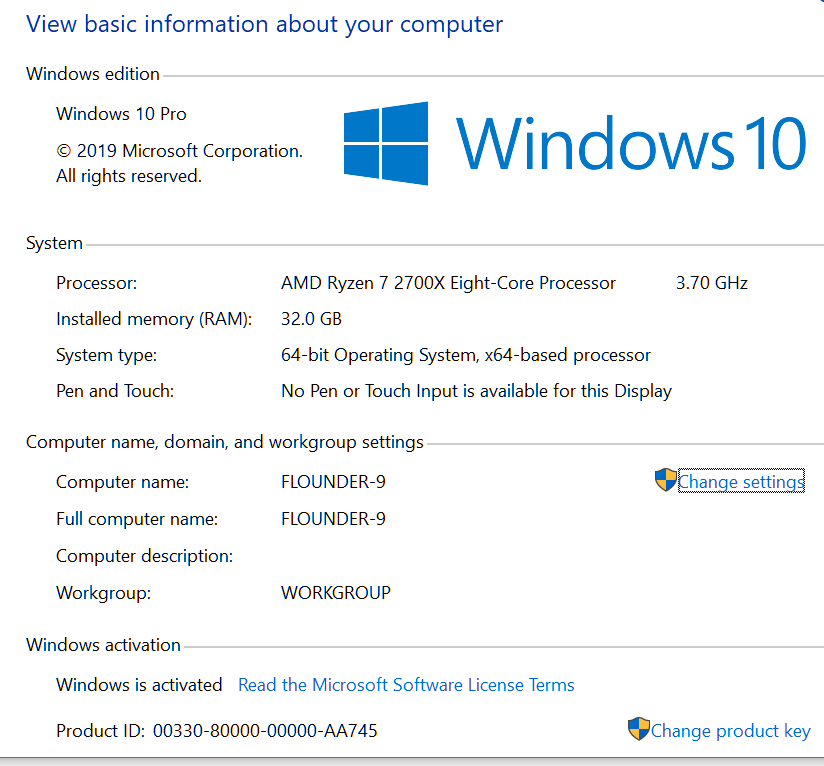
Task: Click the Full computer name value FLOUNDER-9
Action: (333, 519)
